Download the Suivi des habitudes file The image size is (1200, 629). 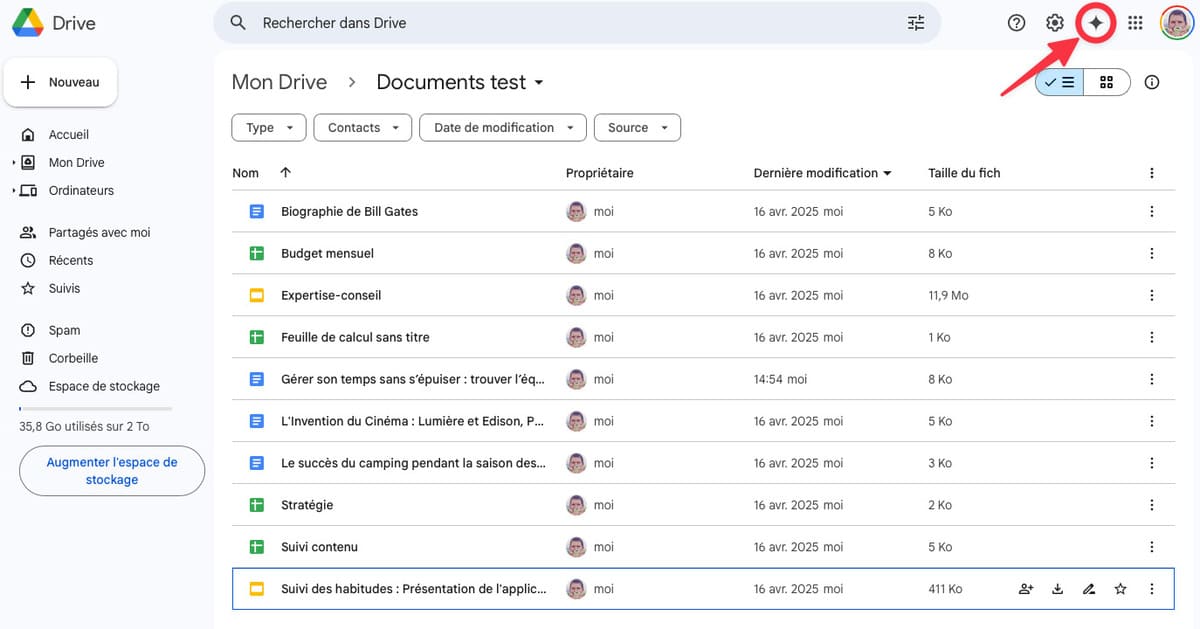click(x=1057, y=589)
